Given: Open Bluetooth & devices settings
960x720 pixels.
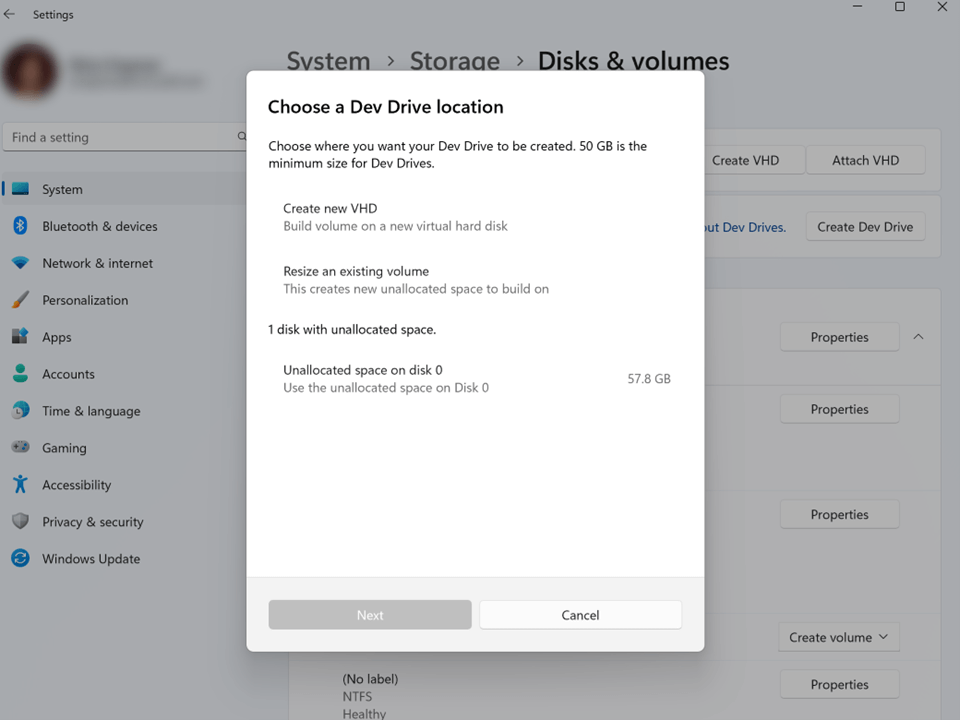Looking at the screenshot, I should [100, 226].
